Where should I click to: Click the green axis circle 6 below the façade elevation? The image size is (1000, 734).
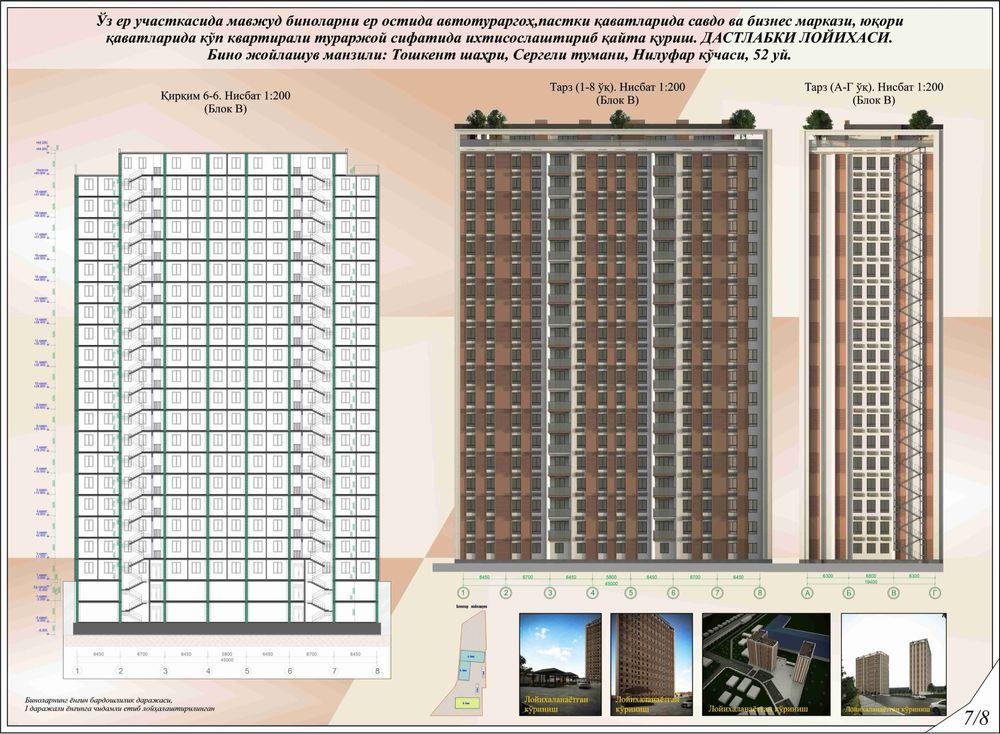pos(673,593)
